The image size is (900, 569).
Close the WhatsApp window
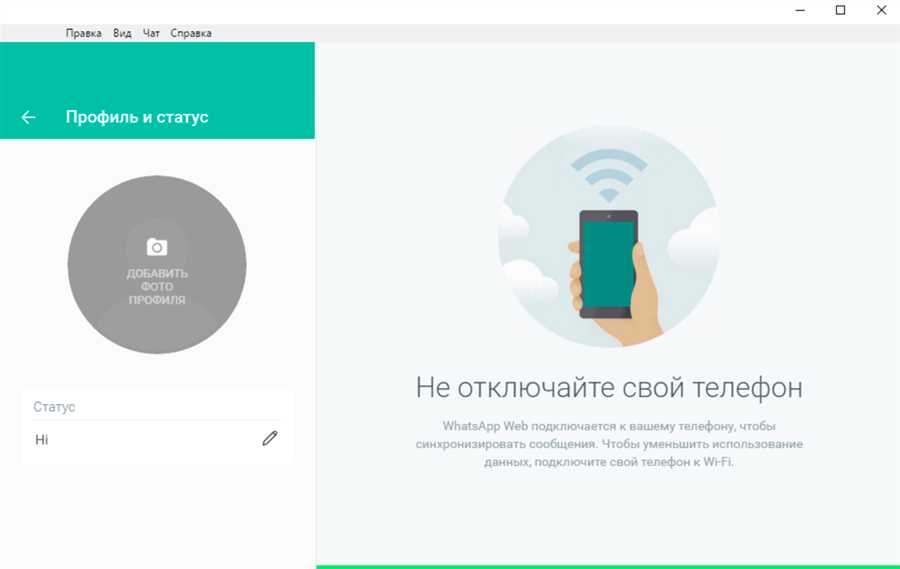[x=880, y=10]
